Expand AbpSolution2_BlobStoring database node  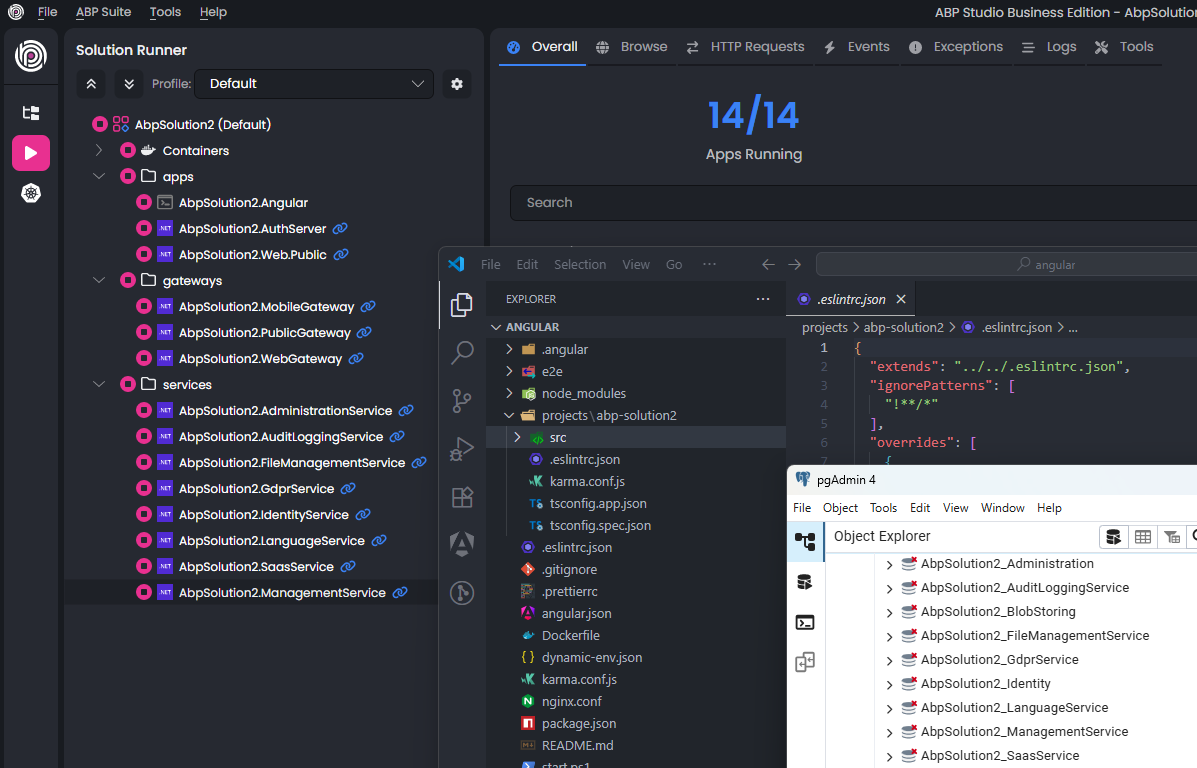[889, 613]
